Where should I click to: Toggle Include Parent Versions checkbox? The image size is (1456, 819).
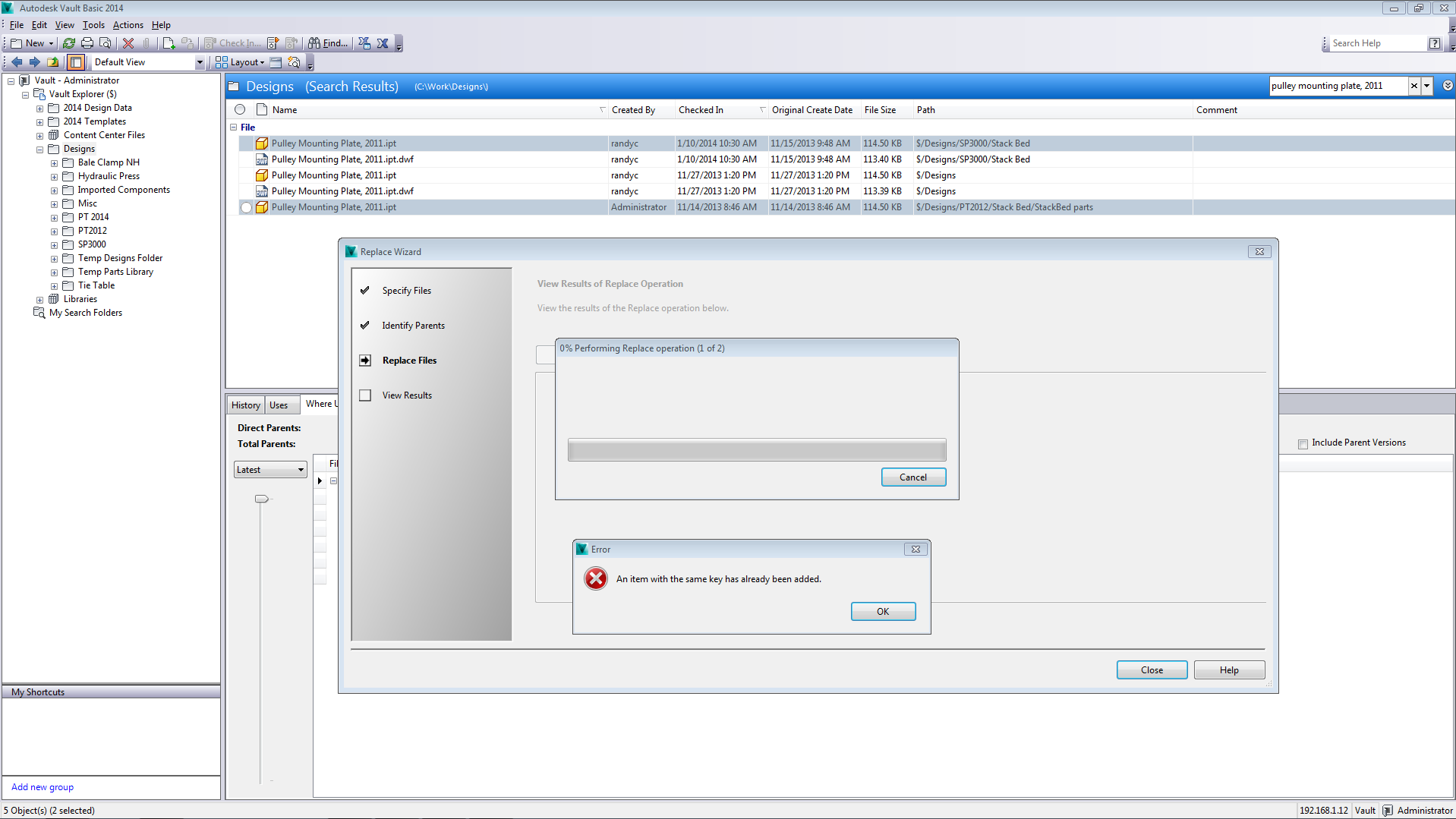[x=1303, y=443]
